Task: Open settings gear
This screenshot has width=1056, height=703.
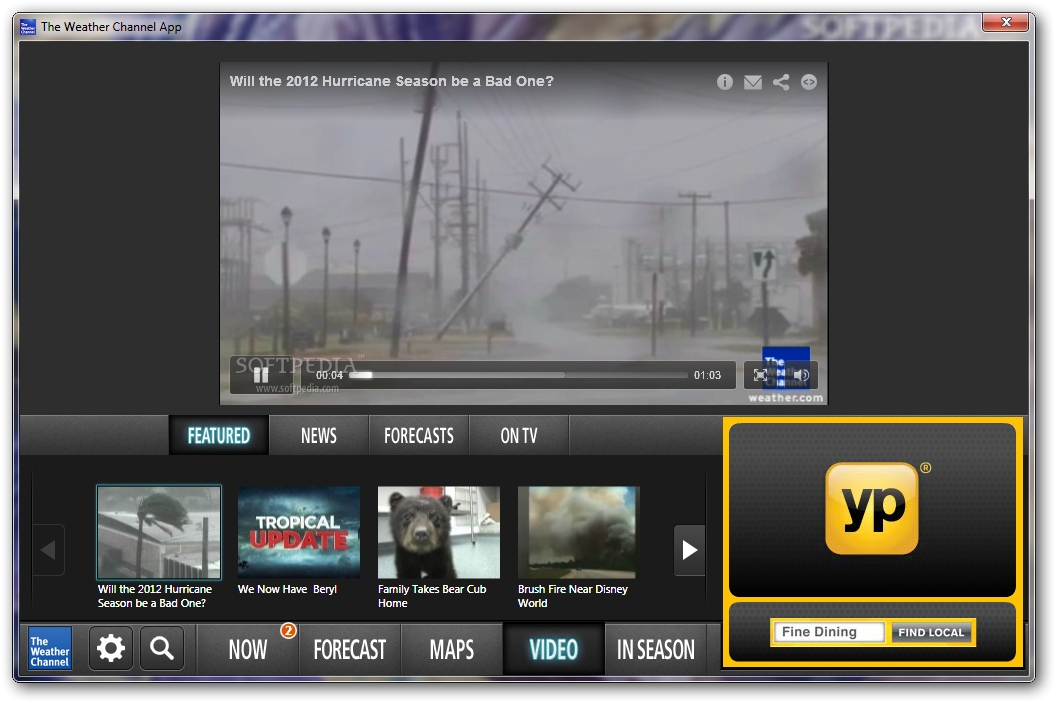Action: point(111,648)
